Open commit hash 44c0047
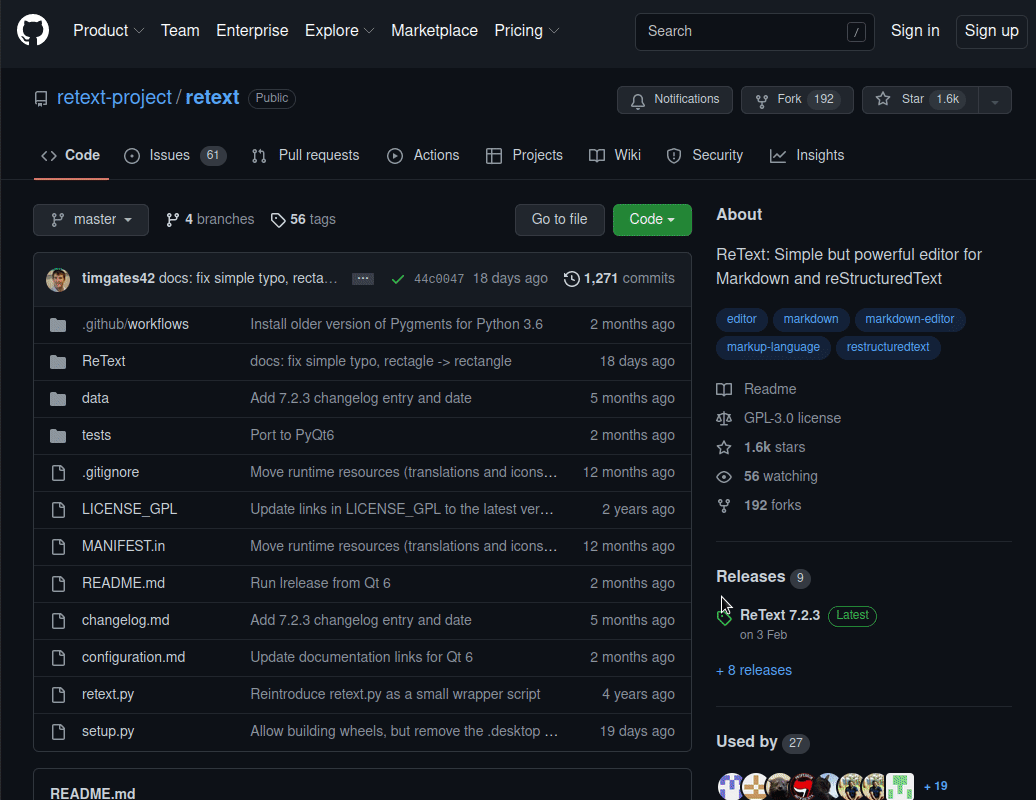 coord(439,279)
